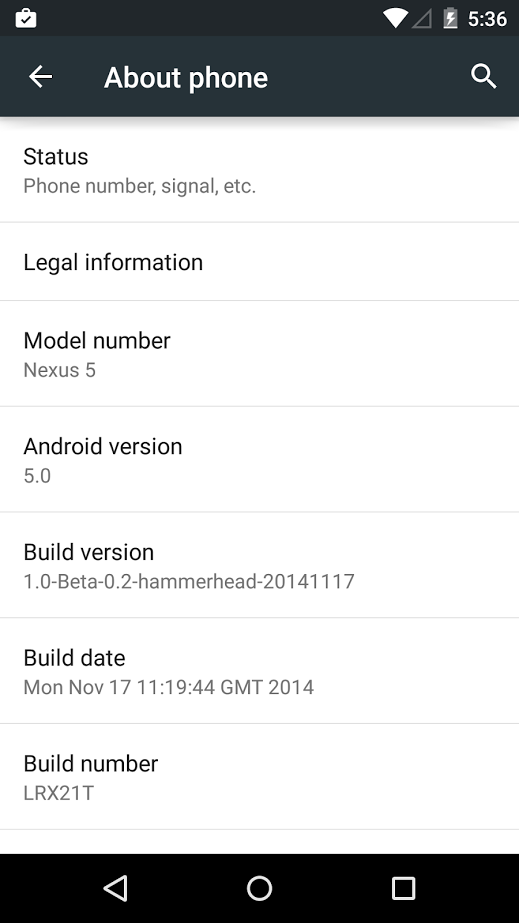This screenshot has height=923, width=519.
Task: Open recent apps with square button
Action: (x=403, y=888)
